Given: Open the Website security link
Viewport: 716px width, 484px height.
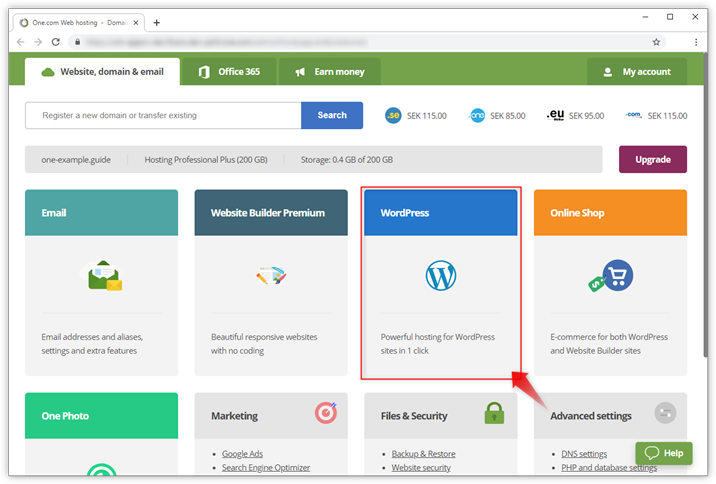Looking at the screenshot, I should click(x=421, y=468).
